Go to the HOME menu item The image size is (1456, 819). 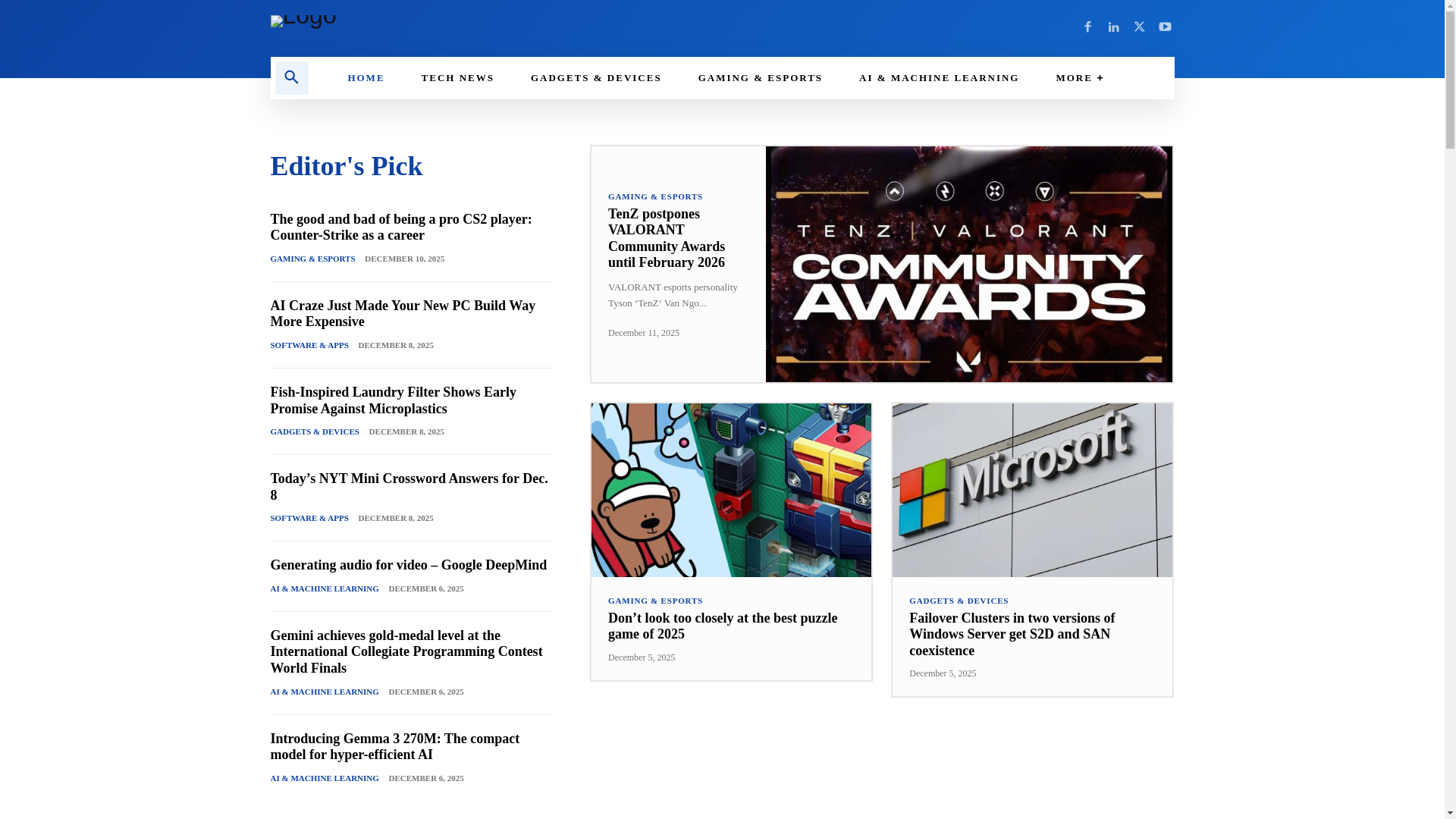(x=366, y=78)
